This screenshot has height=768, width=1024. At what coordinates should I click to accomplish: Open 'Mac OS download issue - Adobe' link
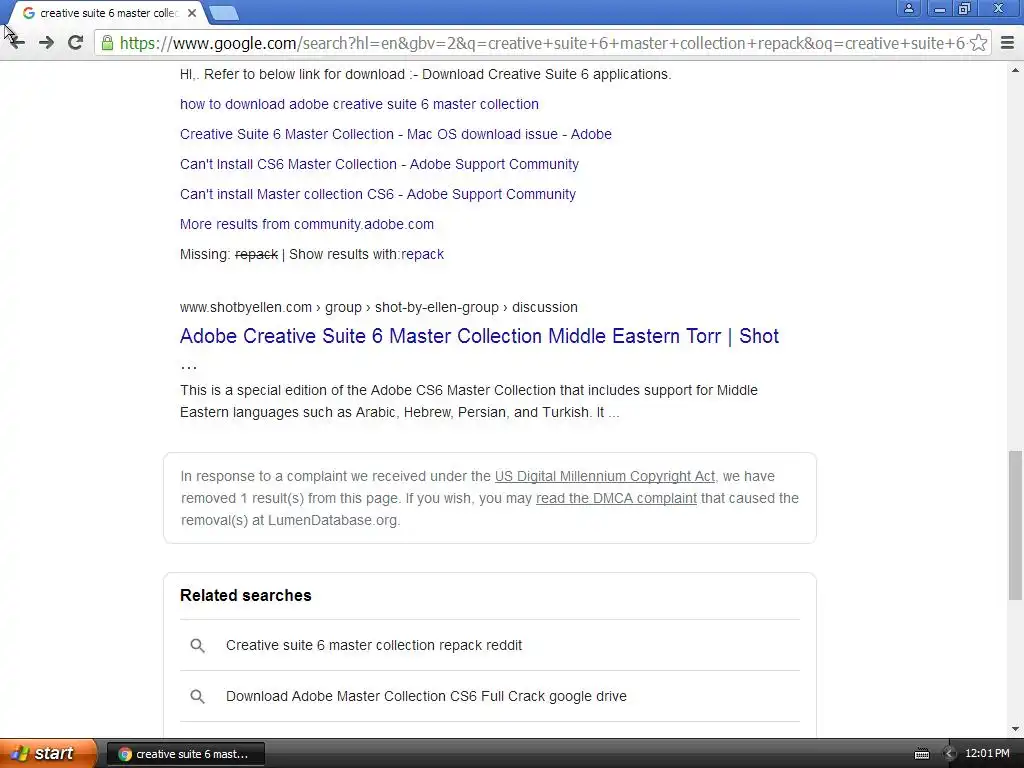pyautogui.click(x=396, y=135)
